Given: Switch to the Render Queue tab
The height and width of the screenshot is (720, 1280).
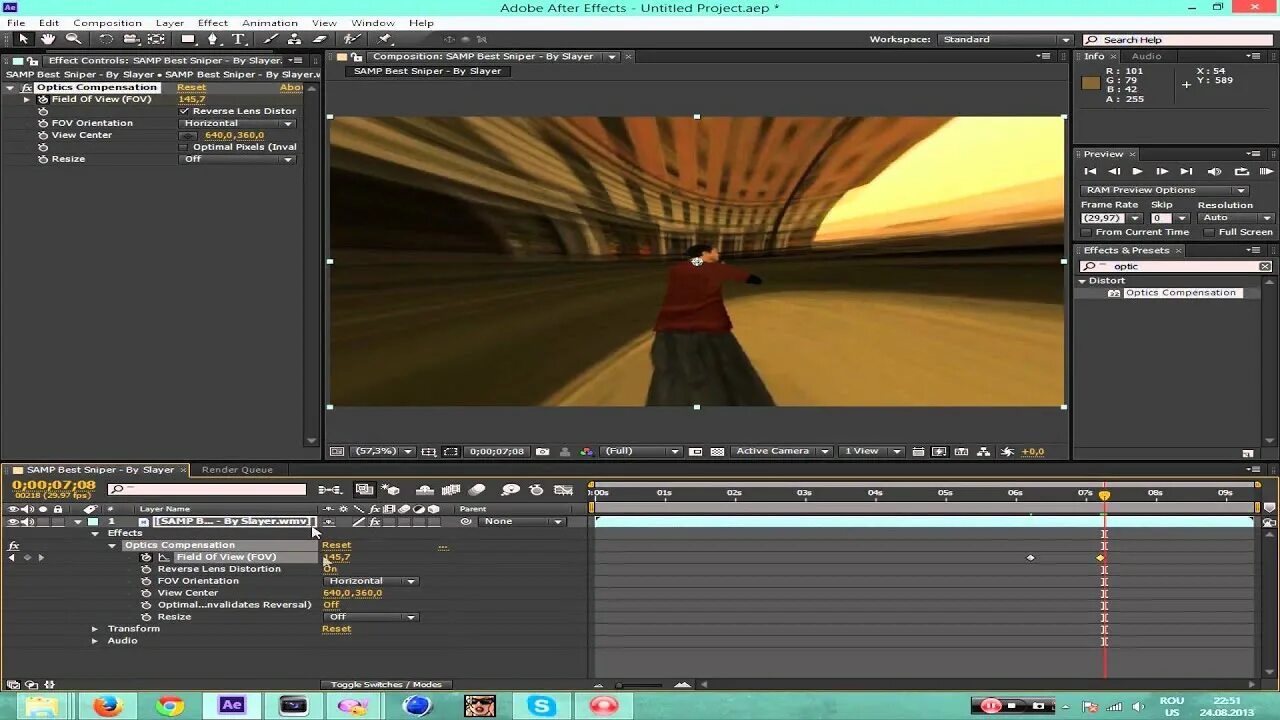Looking at the screenshot, I should coord(237,470).
